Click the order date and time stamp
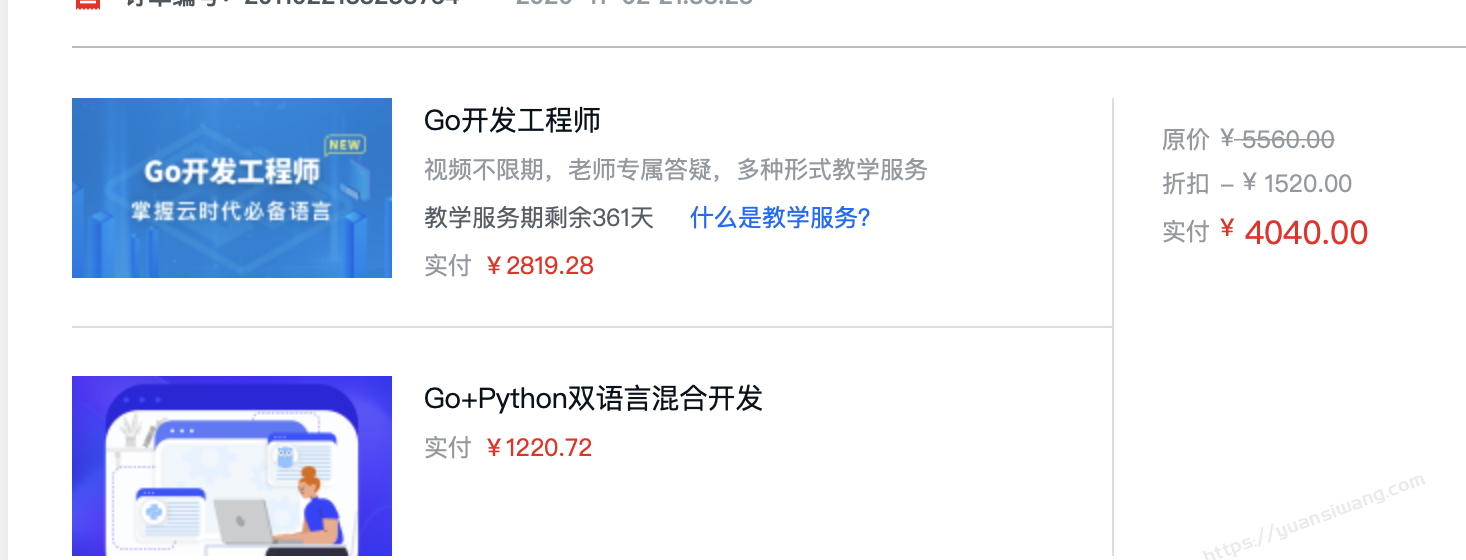This screenshot has width=1466, height=560. [634, 3]
